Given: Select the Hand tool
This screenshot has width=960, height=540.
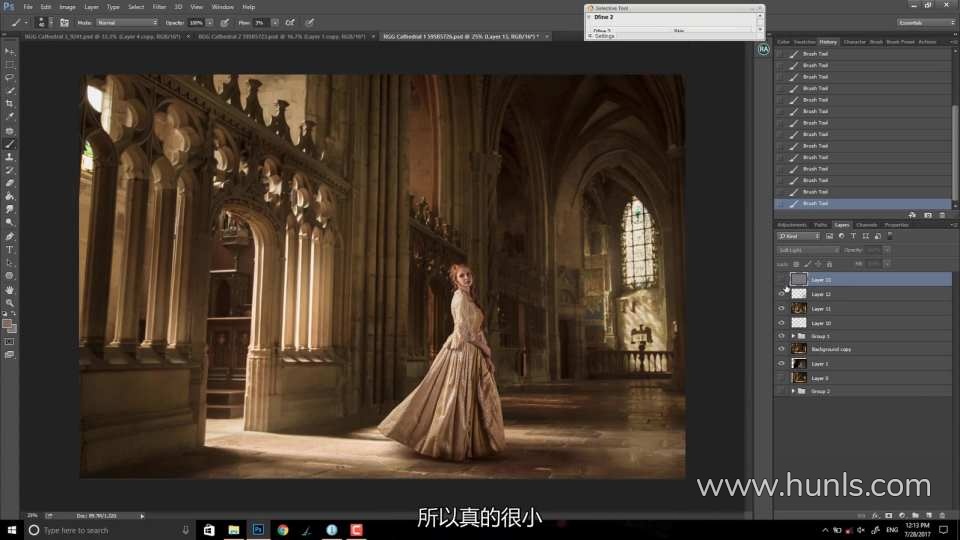Looking at the screenshot, I should (10, 289).
